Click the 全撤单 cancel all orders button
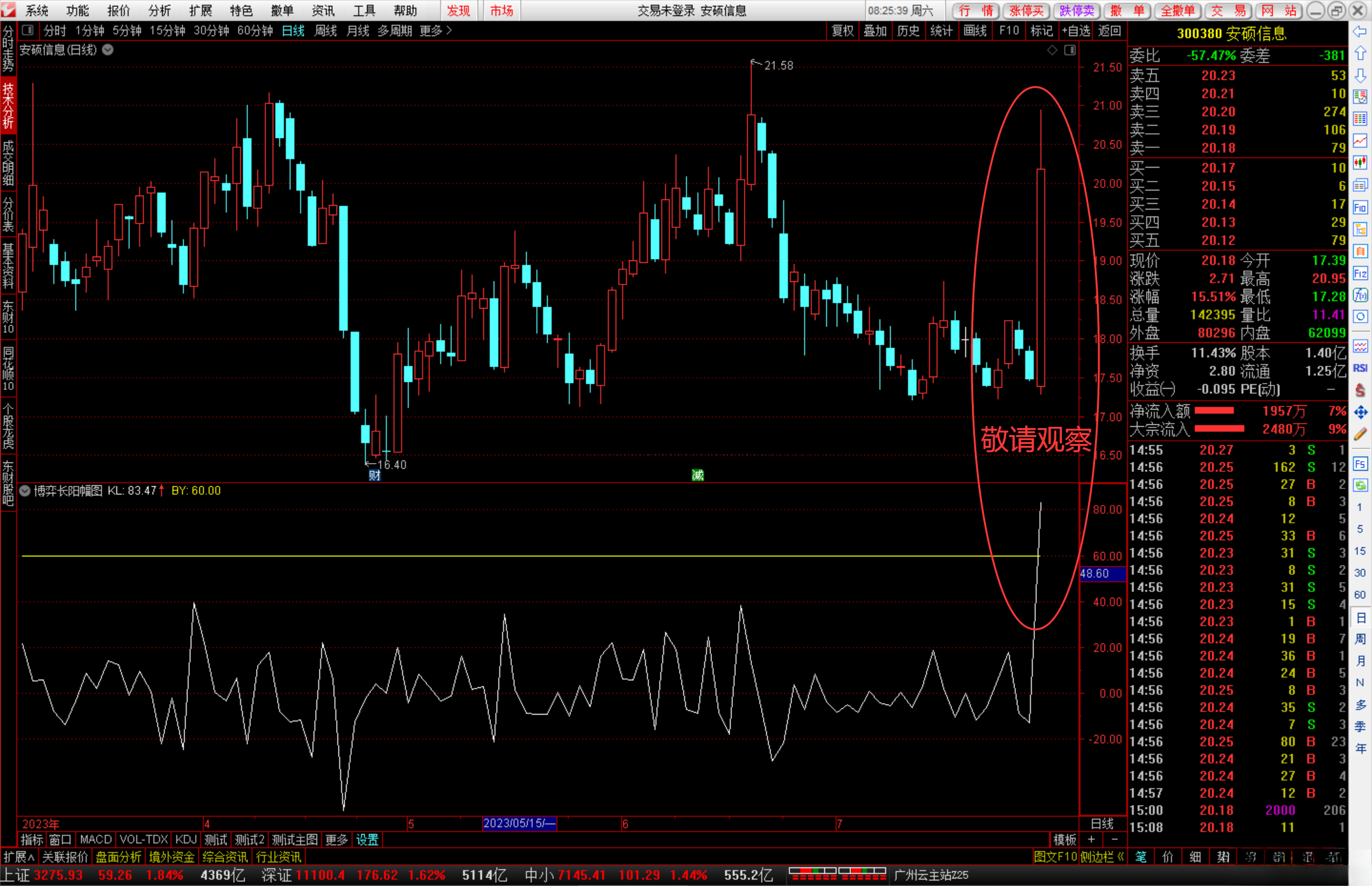The width and height of the screenshot is (1372, 886). coord(1178,10)
